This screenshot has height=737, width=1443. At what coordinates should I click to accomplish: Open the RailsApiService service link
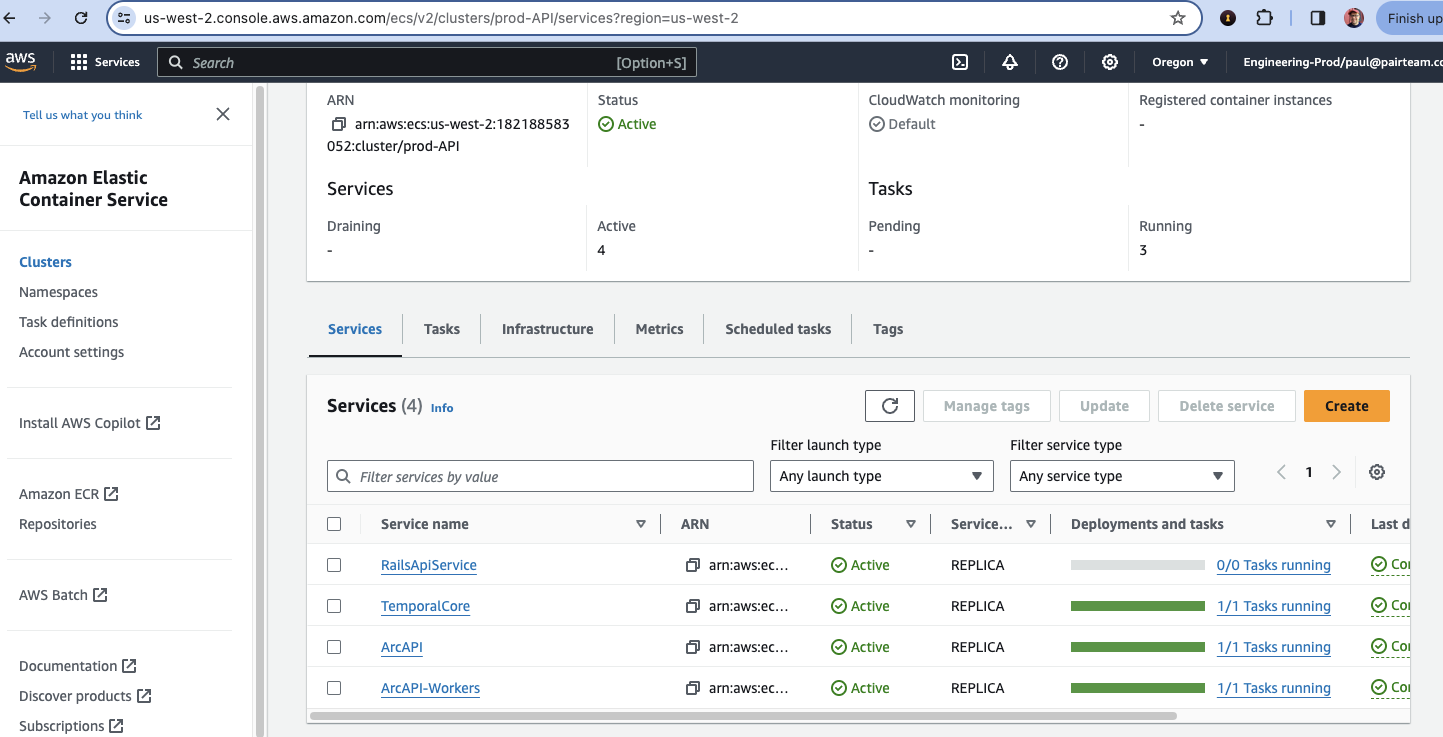pyautogui.click(x=429, y=565)
